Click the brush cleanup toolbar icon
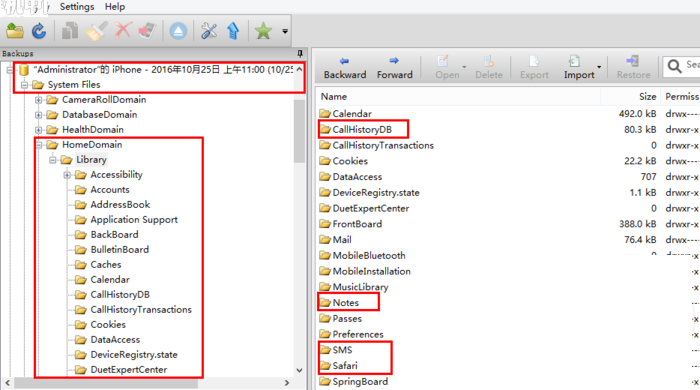This screenshot has width=700, height=390. [x=96, y=31]
